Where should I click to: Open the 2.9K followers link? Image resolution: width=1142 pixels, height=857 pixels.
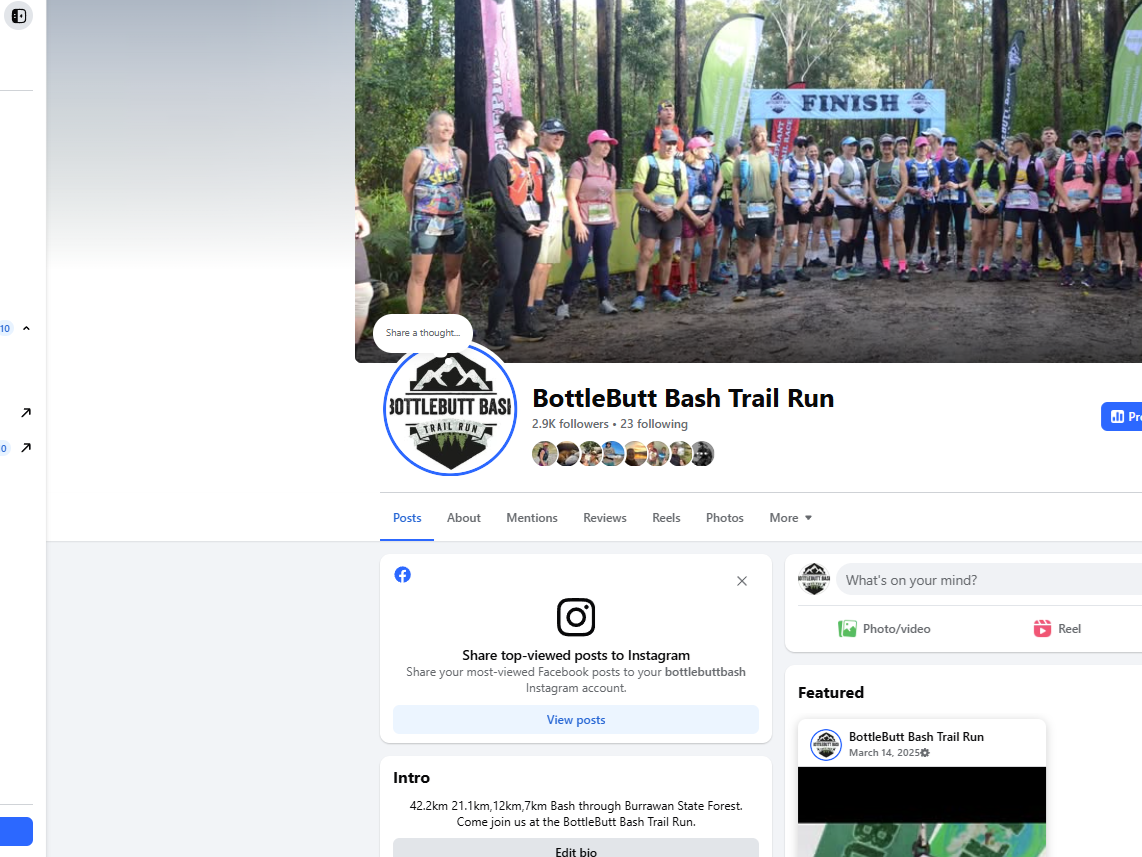tap(570, 424)
